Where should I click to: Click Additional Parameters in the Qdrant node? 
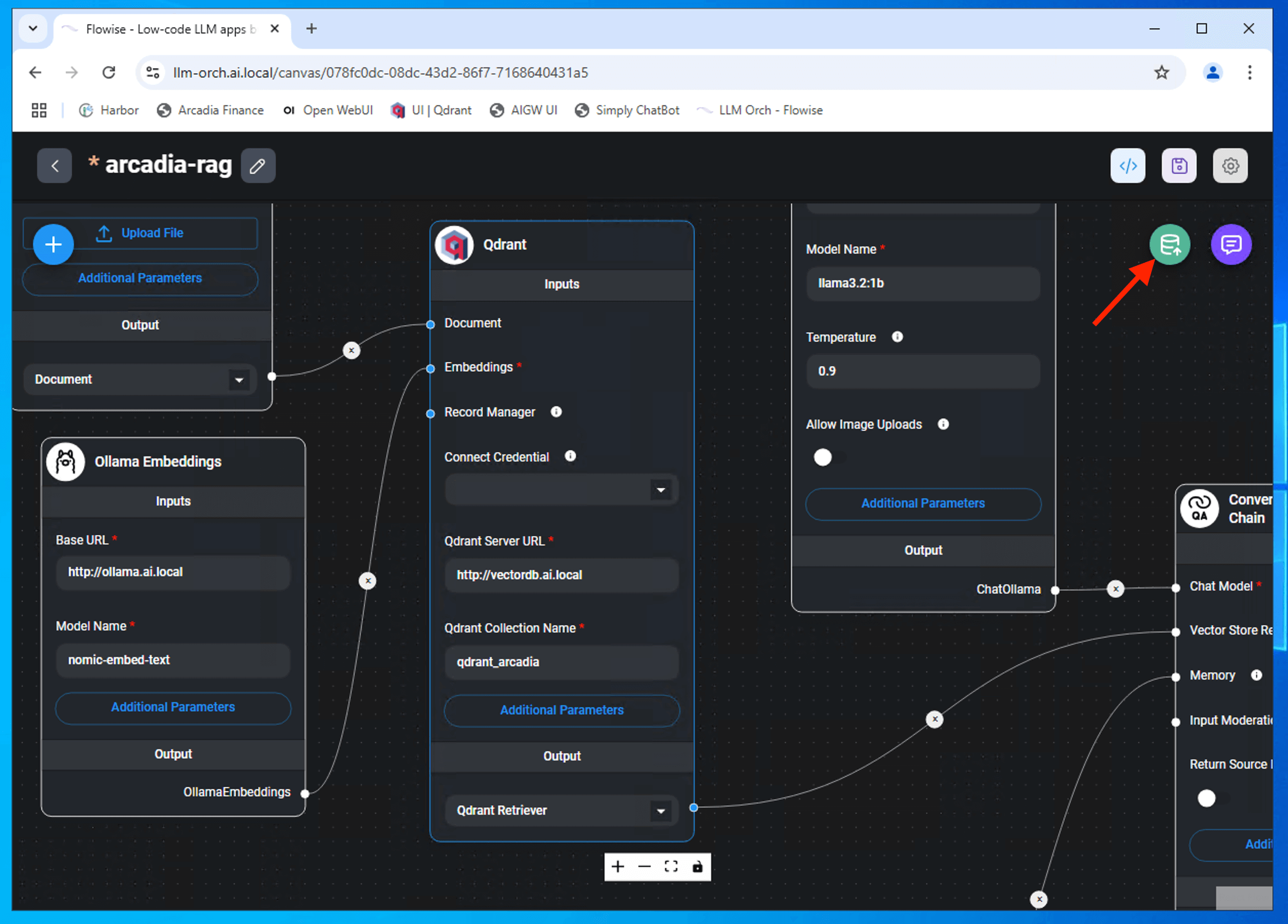tap(561, 710)
